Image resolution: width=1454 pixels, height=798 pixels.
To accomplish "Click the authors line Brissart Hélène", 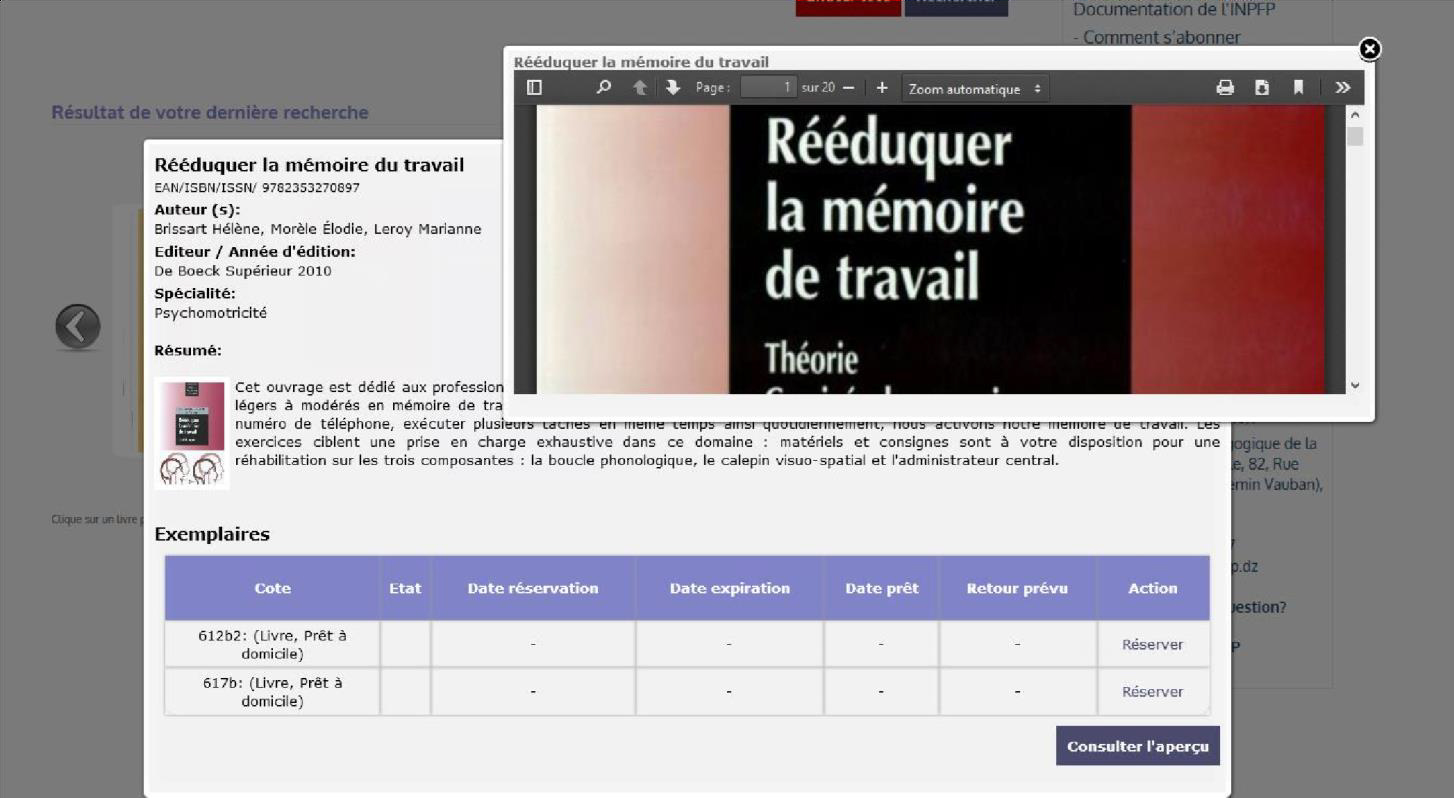I will (x=318, y=229).
